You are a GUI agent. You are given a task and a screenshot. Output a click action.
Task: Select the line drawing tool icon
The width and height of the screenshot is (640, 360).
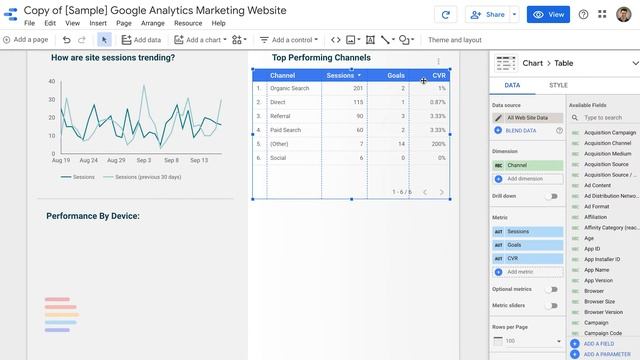click(385, 40)
